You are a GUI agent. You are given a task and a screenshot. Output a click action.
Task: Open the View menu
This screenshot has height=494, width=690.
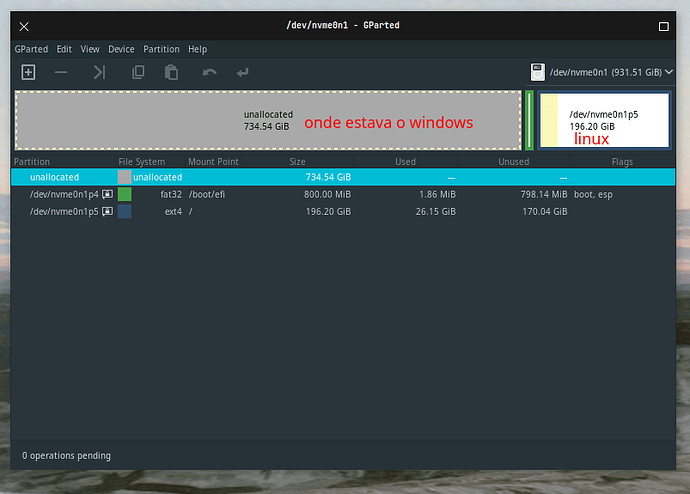pyautogui.click(x=90, y=49)
